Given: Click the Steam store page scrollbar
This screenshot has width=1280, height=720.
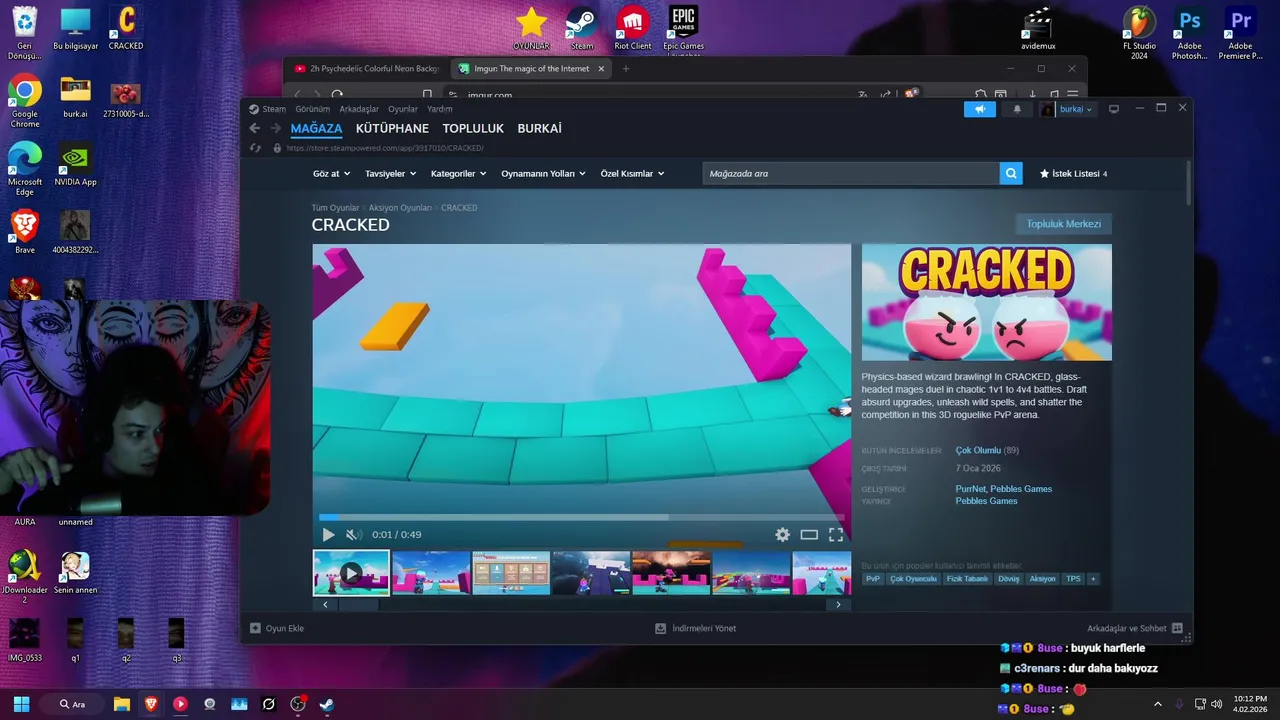Looking at the screenshot, I should [1188, 182].
